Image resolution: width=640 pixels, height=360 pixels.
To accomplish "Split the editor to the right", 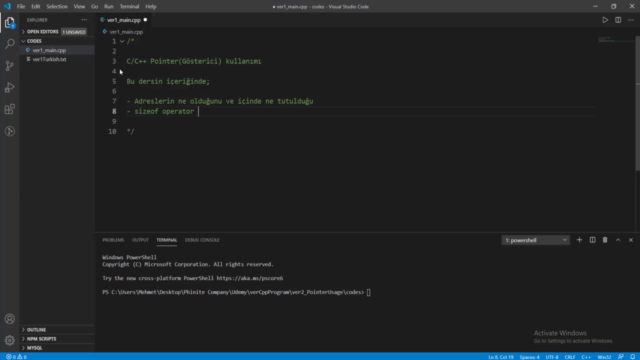I will (618, 20).
